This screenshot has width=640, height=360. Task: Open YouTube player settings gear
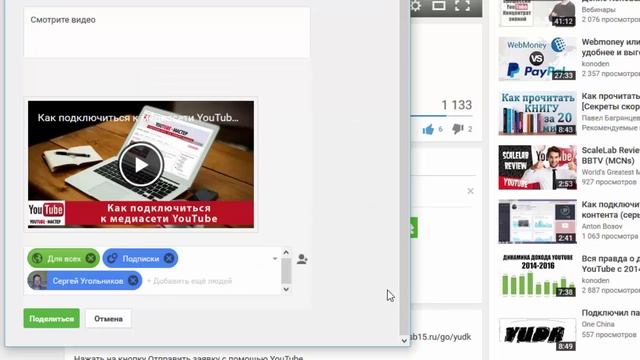[416, 6]
